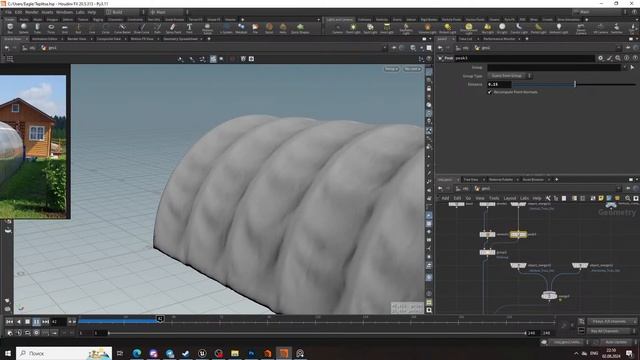Toggle Recompute Point Normals checkbox

pyautogui.click(x=490, y=92)
